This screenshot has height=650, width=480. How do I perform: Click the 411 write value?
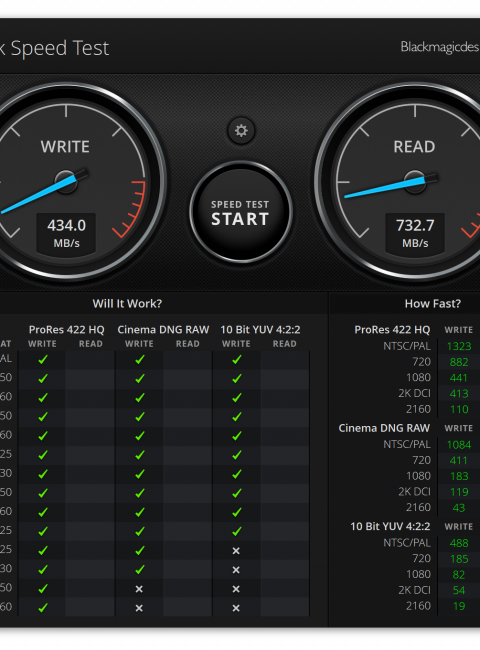pos(459,460)
